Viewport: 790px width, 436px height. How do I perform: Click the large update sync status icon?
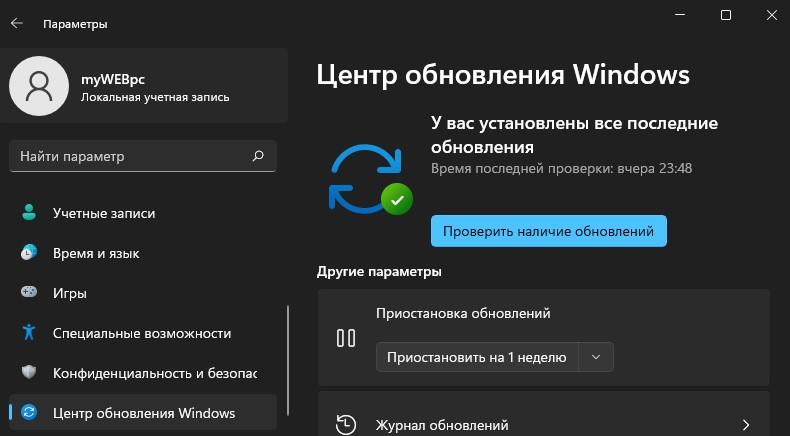pyautogui.click(x=370, y=177)
